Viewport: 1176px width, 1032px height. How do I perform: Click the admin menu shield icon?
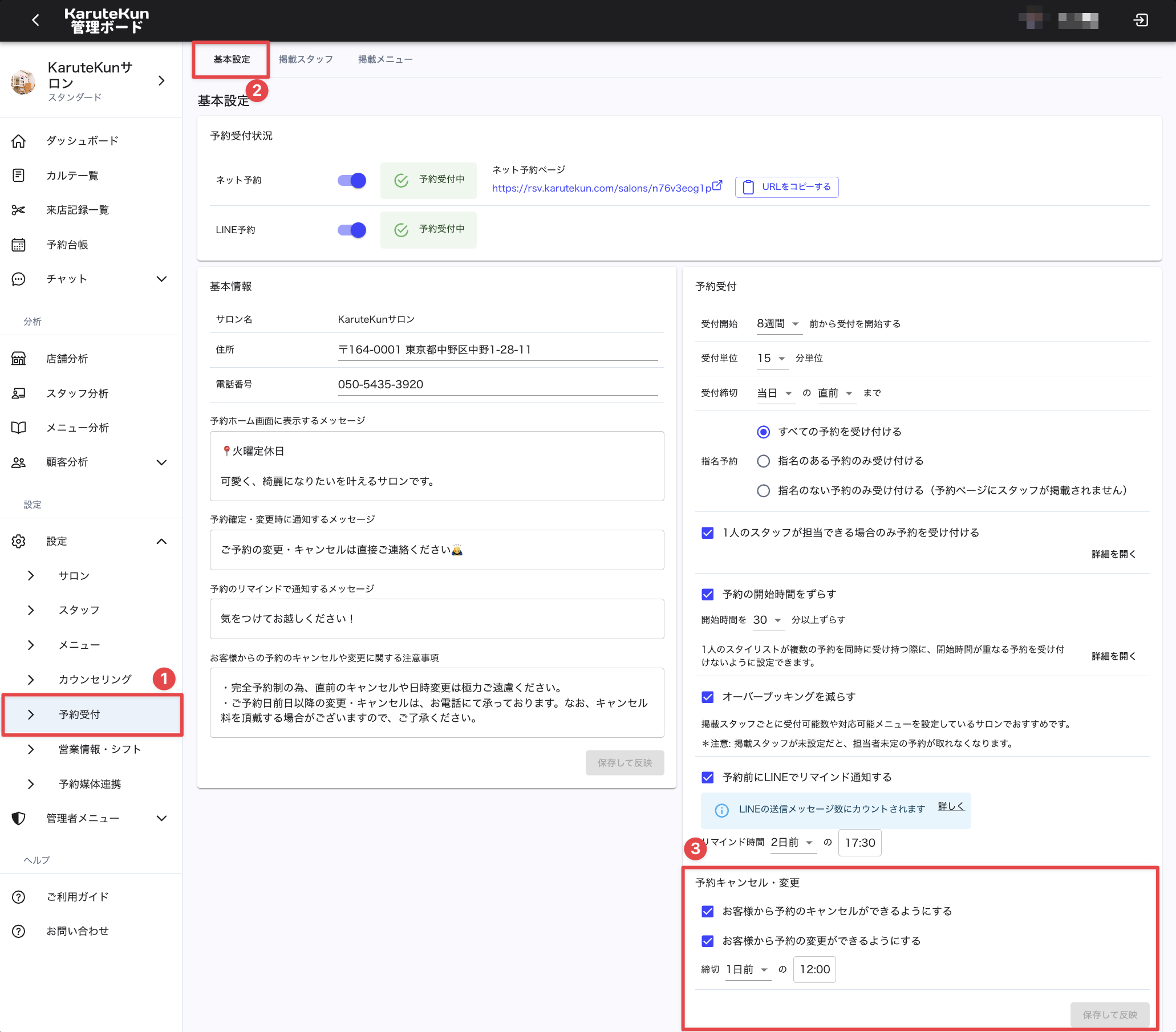click(x=18, y=818)
